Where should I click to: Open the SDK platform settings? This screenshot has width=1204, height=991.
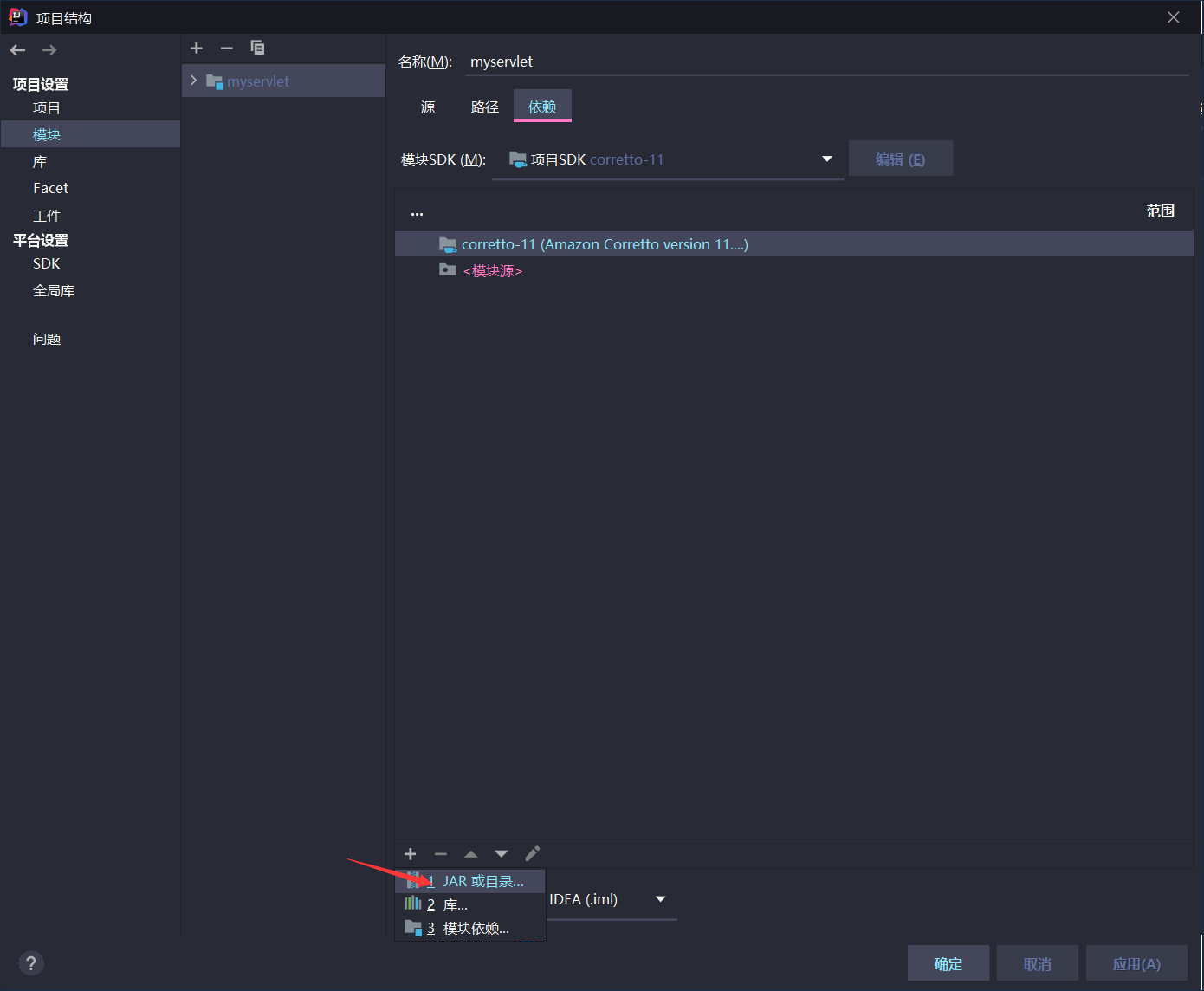(47, 263)
